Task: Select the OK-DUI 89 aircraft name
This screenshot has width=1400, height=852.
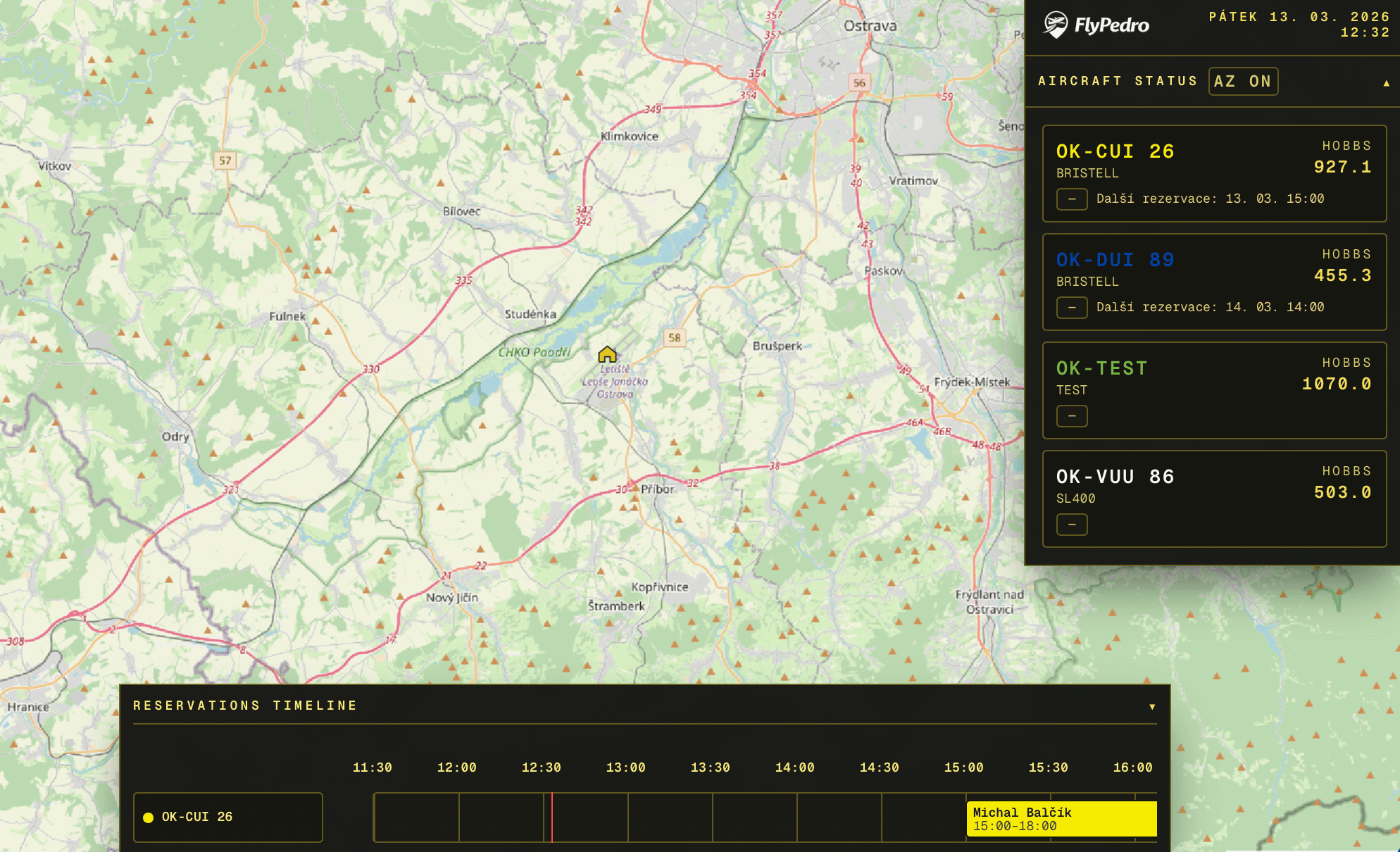Action: pos(1115,259)
